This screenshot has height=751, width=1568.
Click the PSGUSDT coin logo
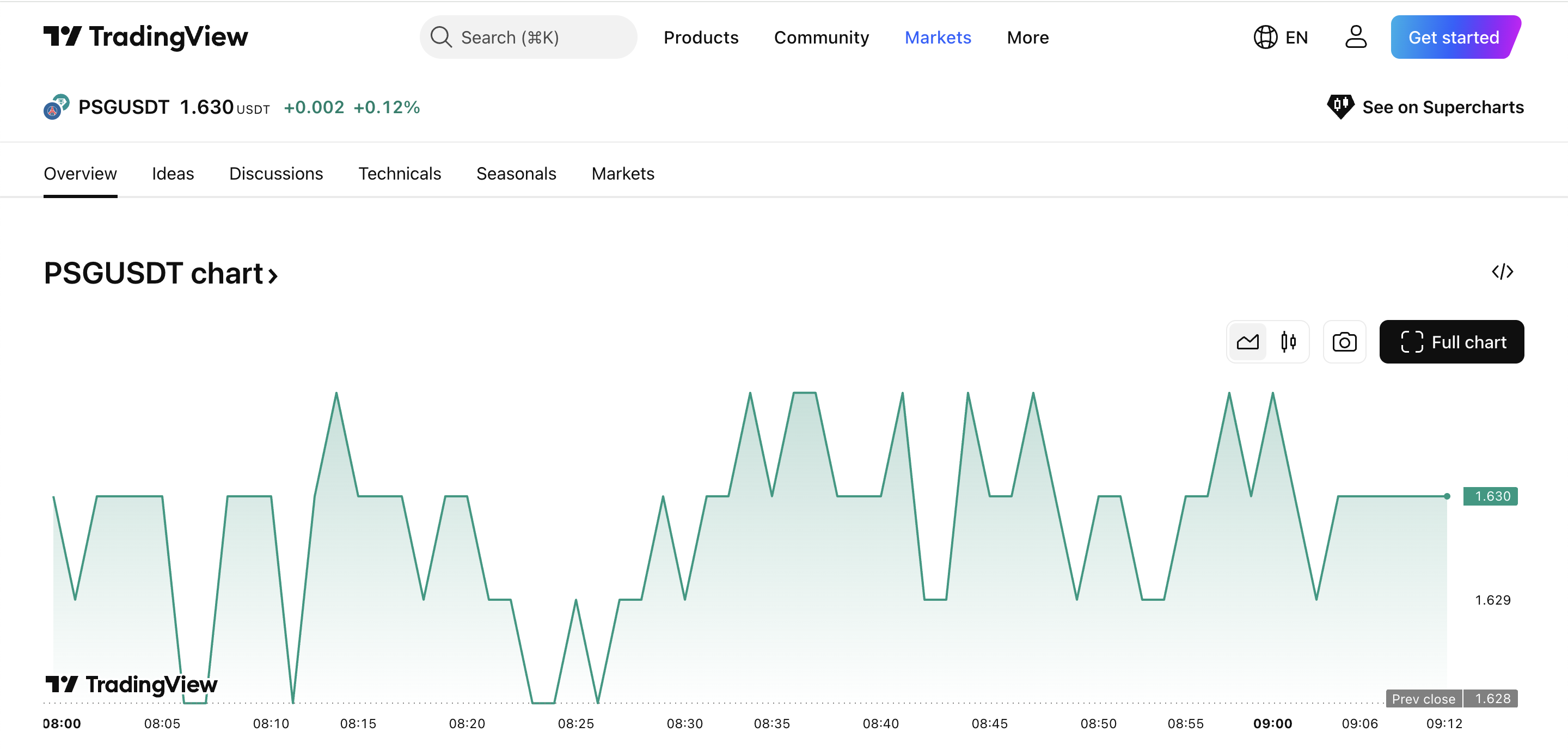click(x=56, y=107)
